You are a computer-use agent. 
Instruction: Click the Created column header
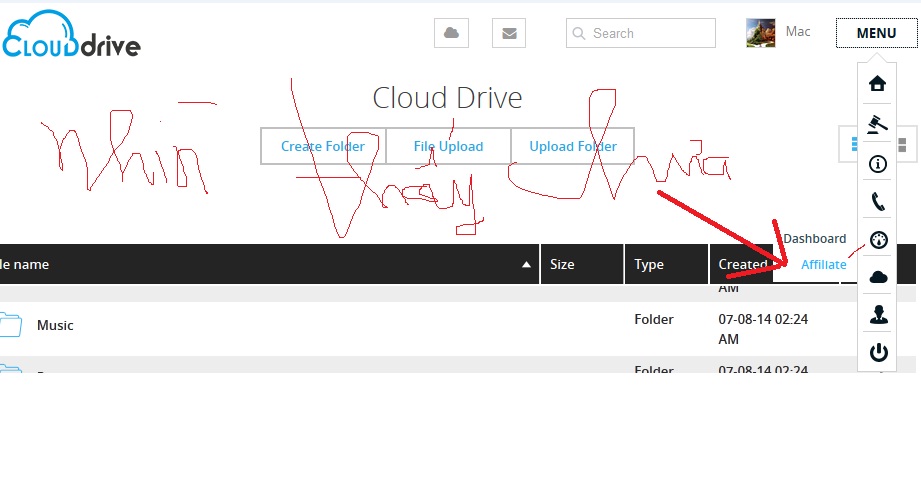click(x=742, y=264)
